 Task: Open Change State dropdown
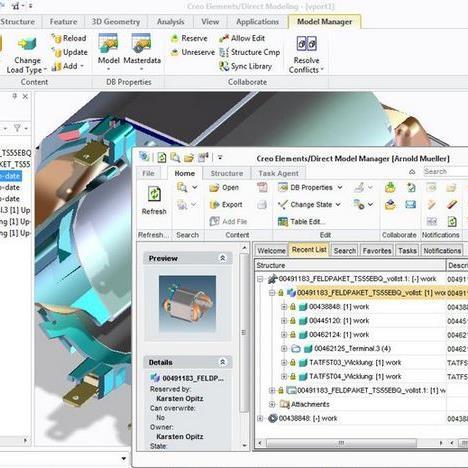[x=338, y=204]
